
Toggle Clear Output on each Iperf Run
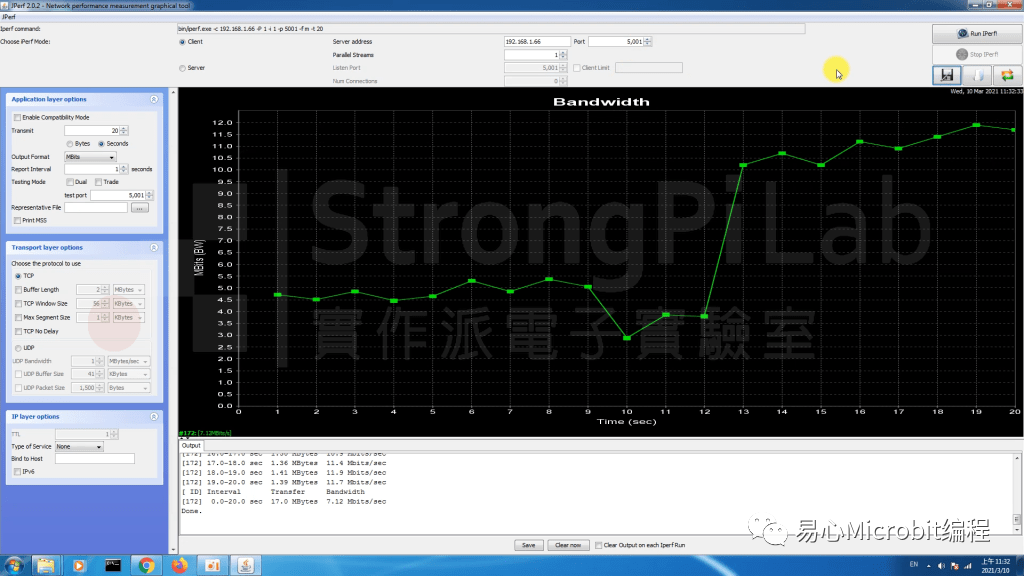(x=598, y=545)
